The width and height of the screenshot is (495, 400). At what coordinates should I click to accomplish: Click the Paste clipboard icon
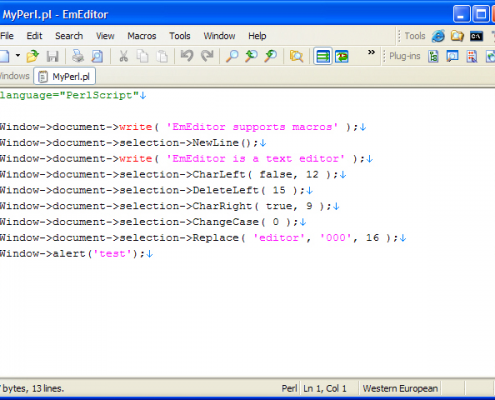click(162, 56)
